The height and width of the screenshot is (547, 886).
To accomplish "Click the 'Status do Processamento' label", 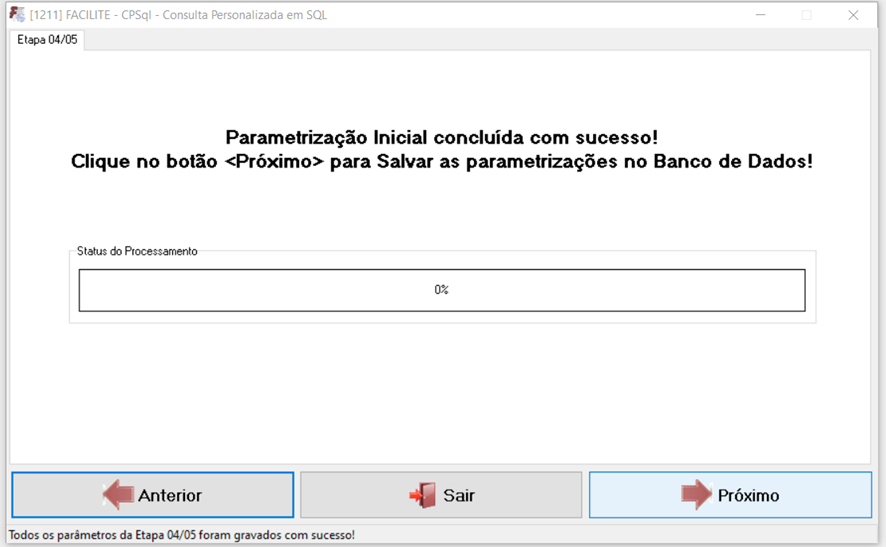I will [x=137, y=251].
